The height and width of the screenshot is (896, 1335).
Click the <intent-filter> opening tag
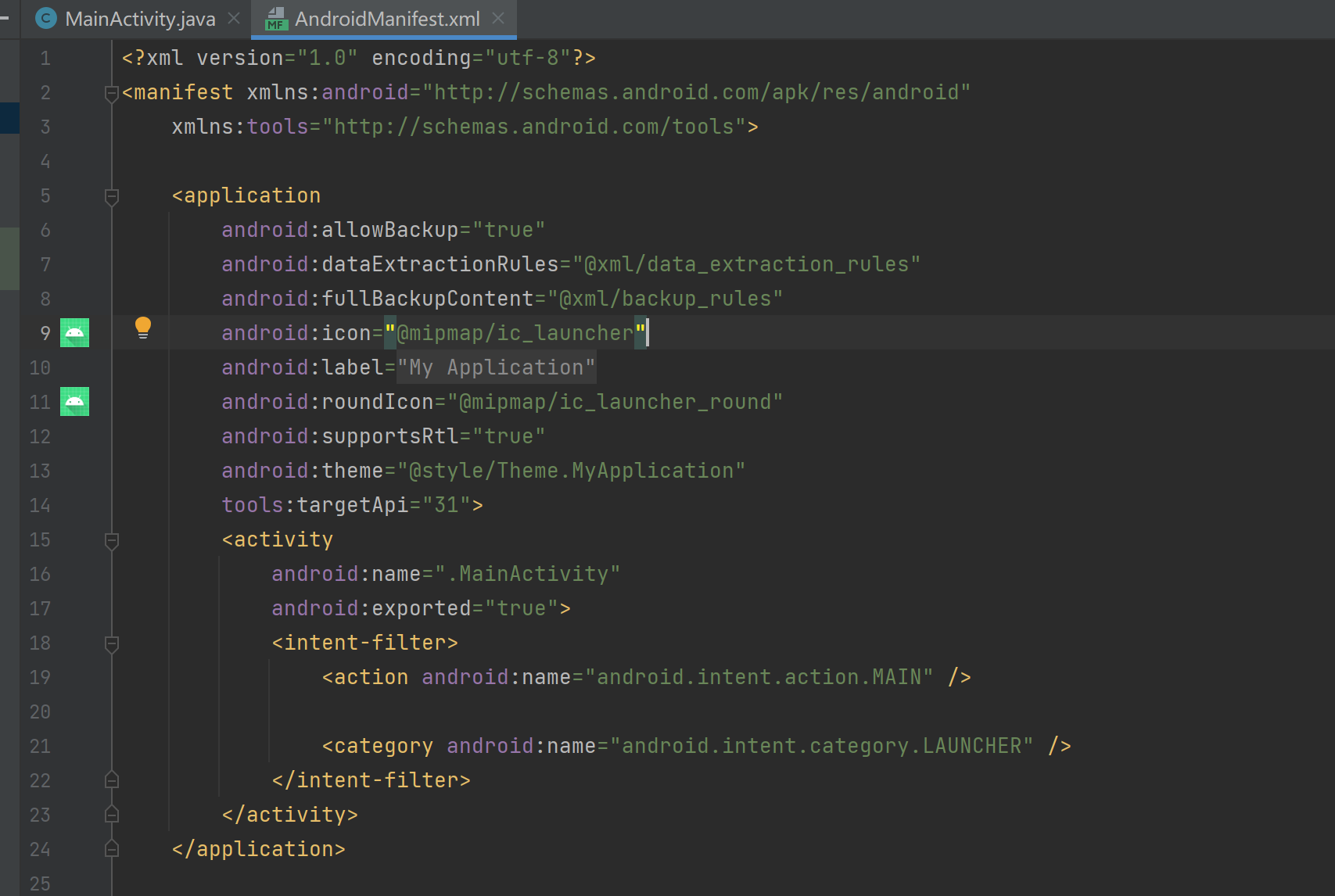365,643
